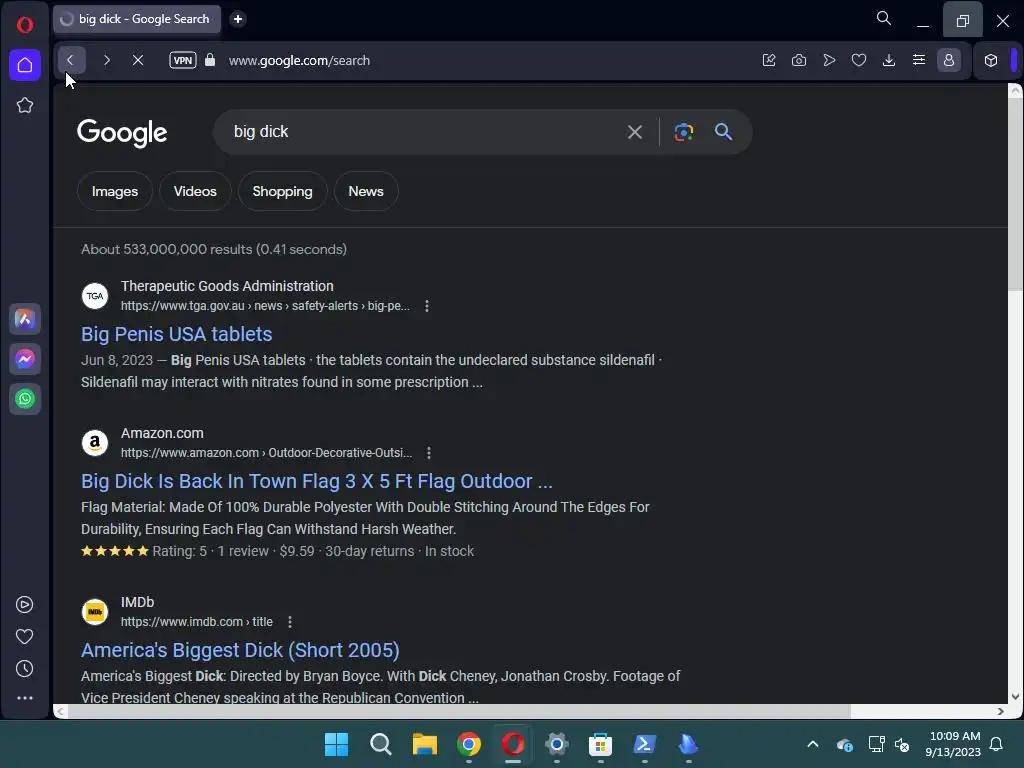Clear the search query with the X
Image resolution: width=1024 pixels, height=768 pixels.
[635, 132]
